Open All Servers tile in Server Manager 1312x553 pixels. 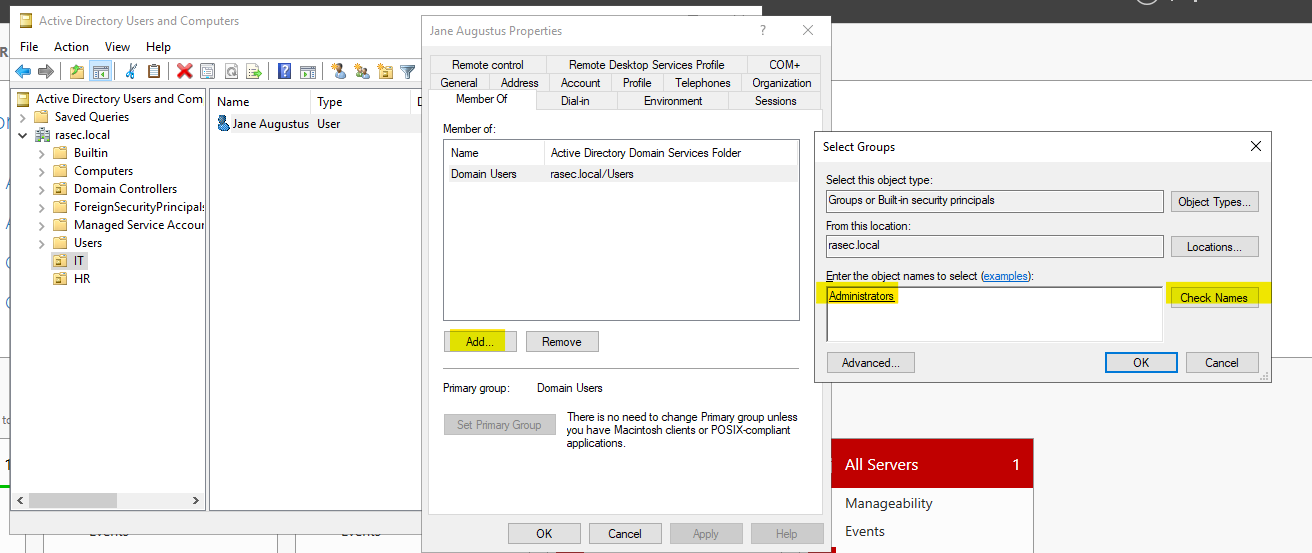[x=932, y=464]
